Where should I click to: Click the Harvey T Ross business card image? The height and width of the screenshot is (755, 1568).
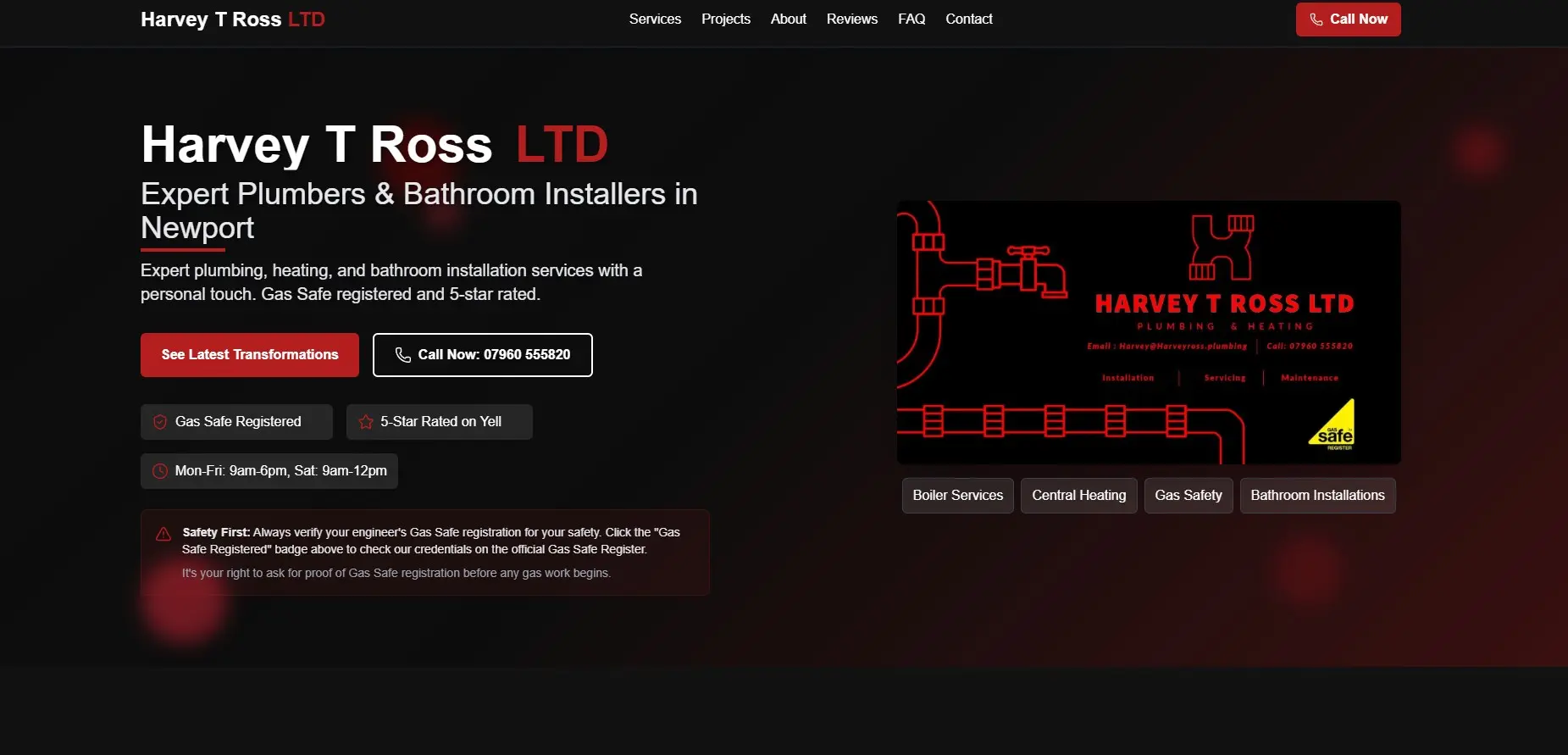1149,332
